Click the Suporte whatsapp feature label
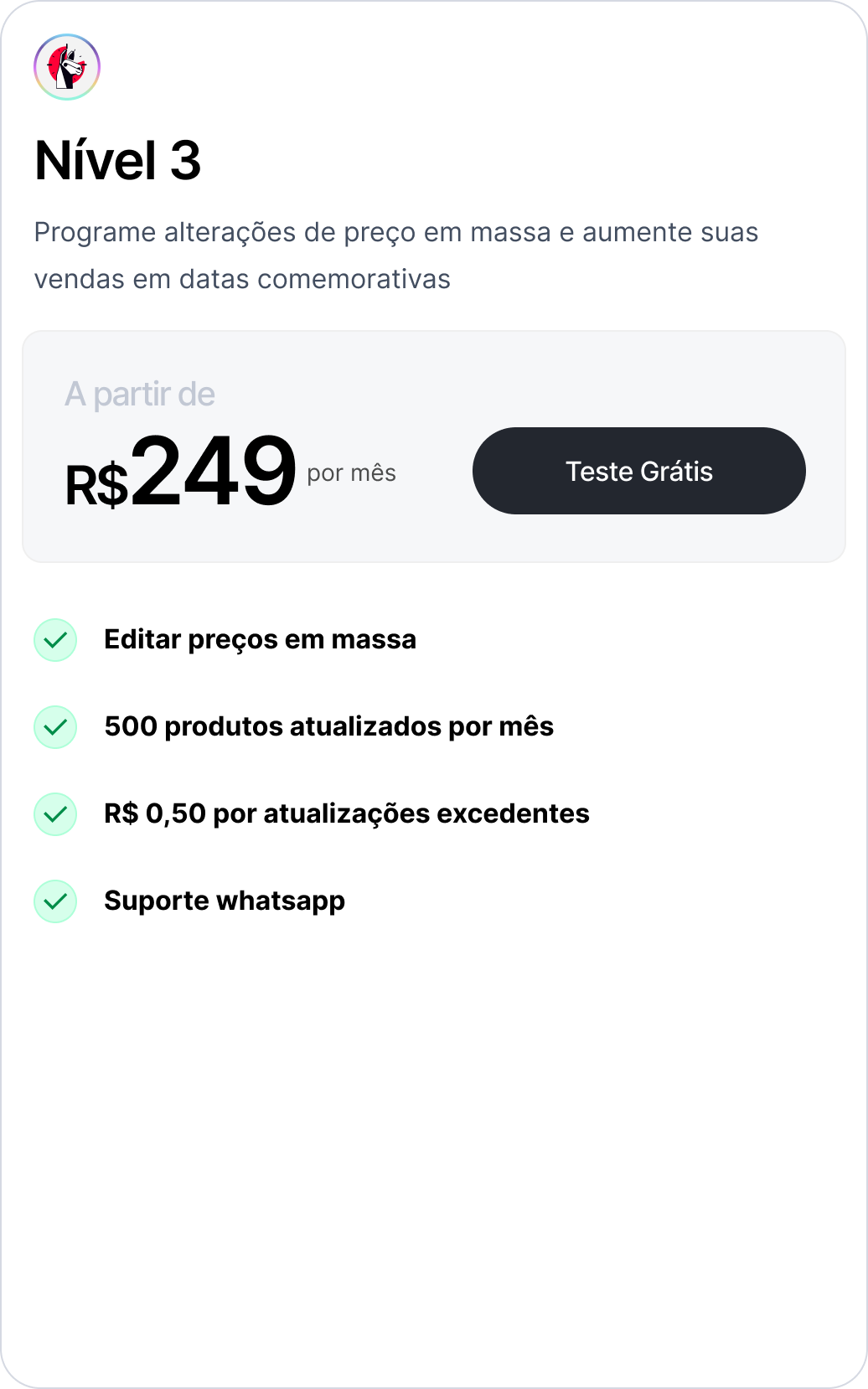The image size is (868, 1389). click(224, 901)
